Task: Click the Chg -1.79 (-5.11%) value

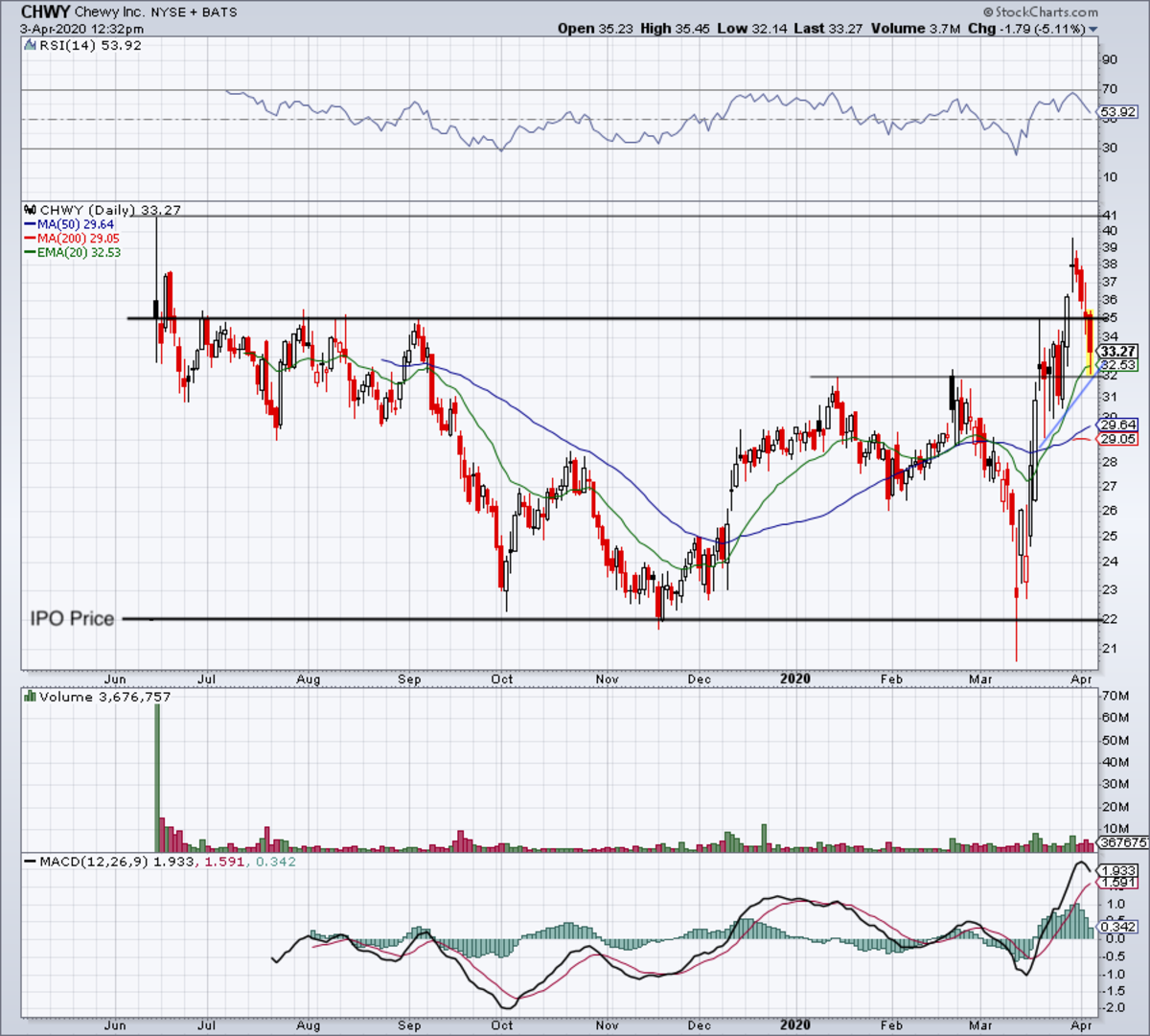Action: (1025, 29)
